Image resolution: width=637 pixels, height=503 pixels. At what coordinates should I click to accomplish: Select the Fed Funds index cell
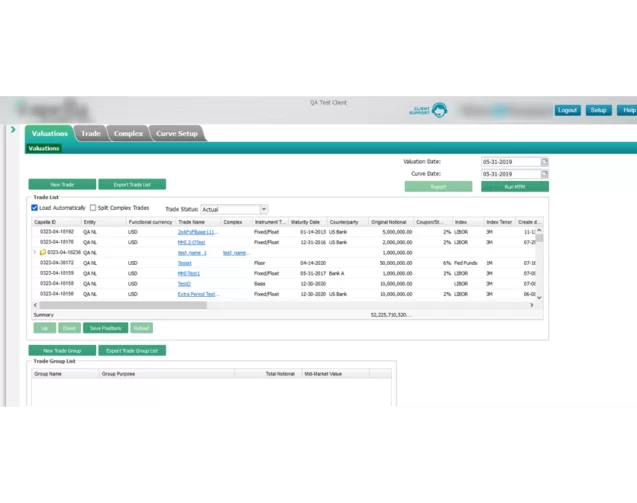pyautogui.click(x=466, y=263)
